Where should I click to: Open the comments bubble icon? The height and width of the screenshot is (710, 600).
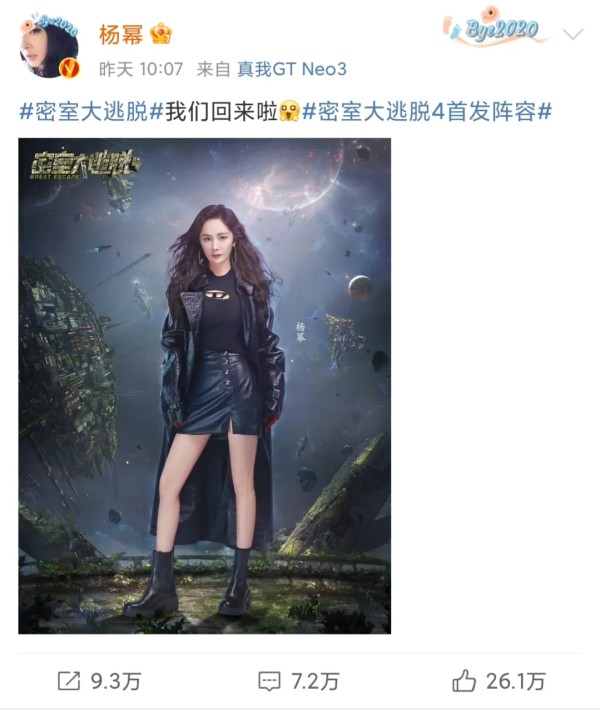point(269,681)
